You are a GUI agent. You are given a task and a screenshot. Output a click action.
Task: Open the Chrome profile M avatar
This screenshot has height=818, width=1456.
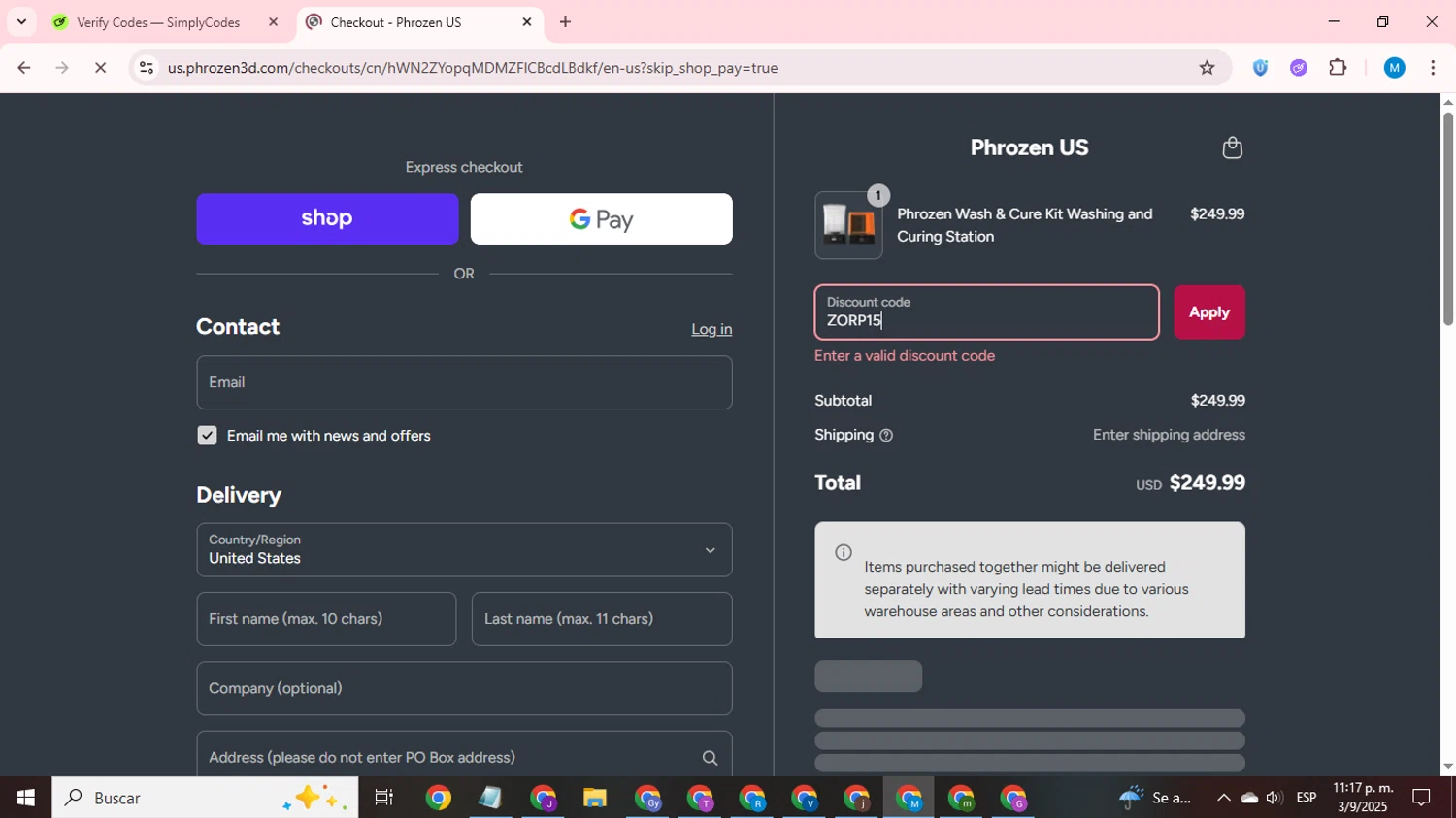click(1394, 68)
